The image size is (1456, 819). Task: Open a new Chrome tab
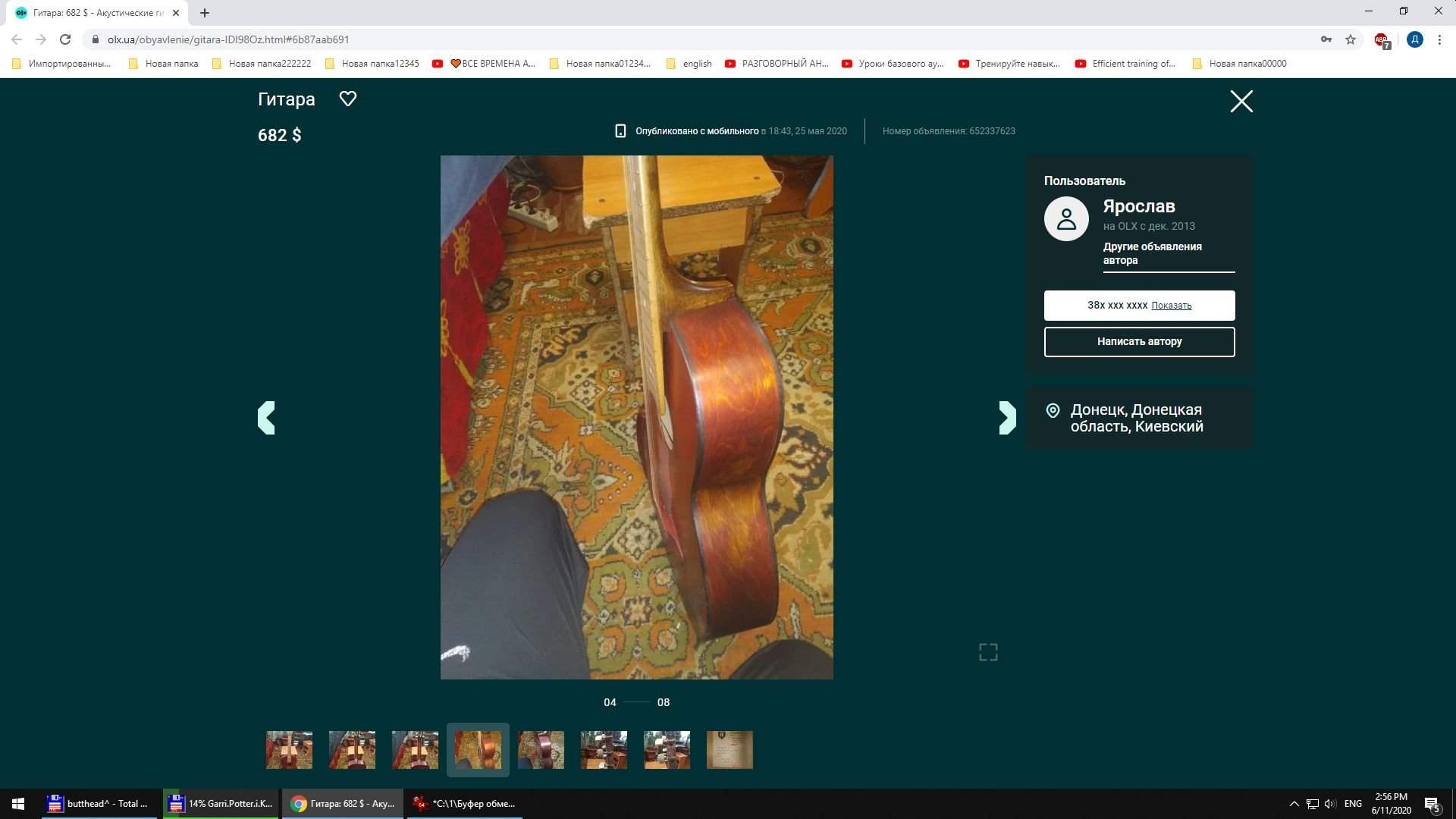click(205, 13)
